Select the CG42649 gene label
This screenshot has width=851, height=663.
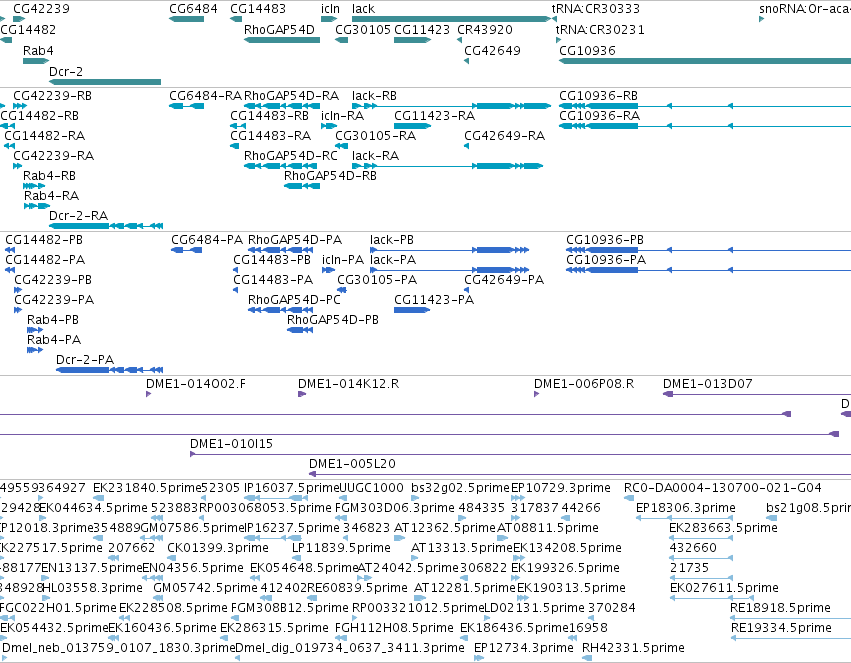492,50
